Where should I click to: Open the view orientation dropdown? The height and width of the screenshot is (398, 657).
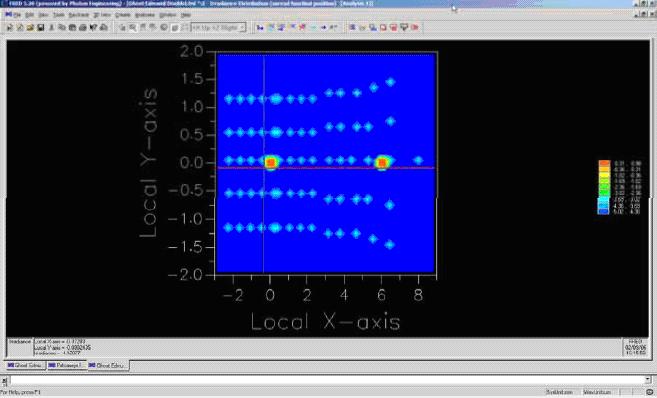coord(218,27)
